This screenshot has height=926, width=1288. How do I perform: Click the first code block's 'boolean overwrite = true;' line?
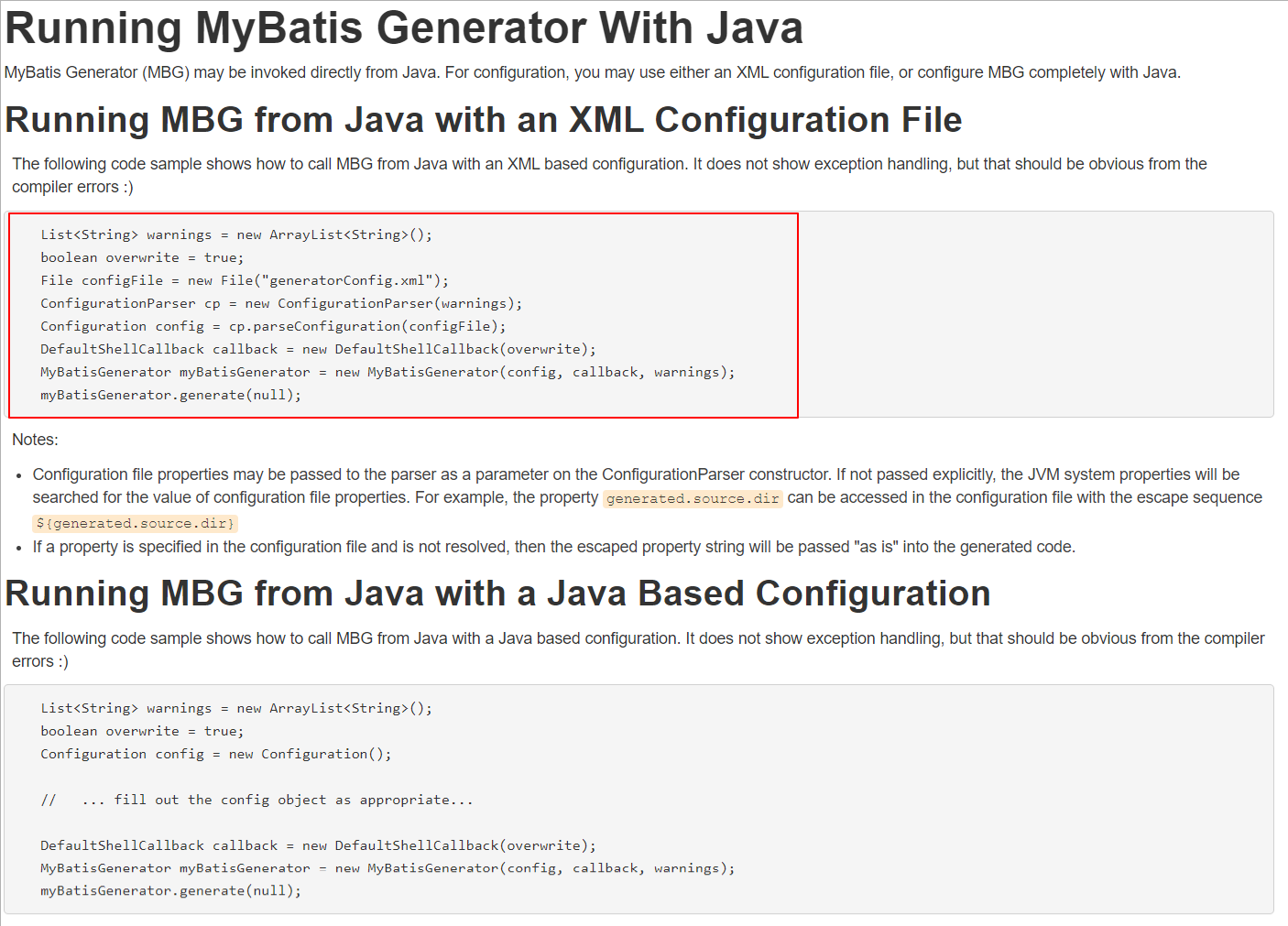(x=142, y=257)
